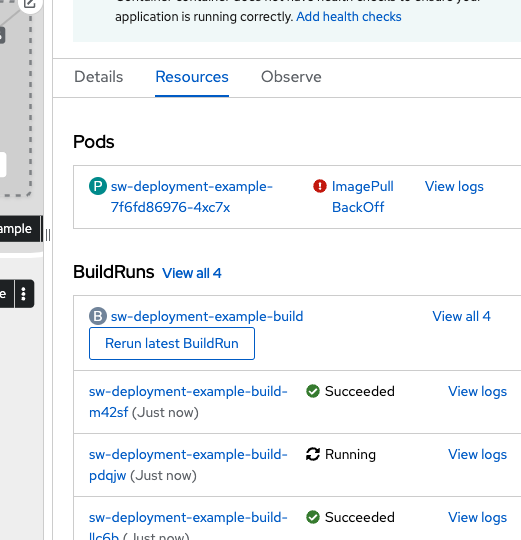
Task: Click green check icon for m42sf buildrun
Action: point(313,391)
